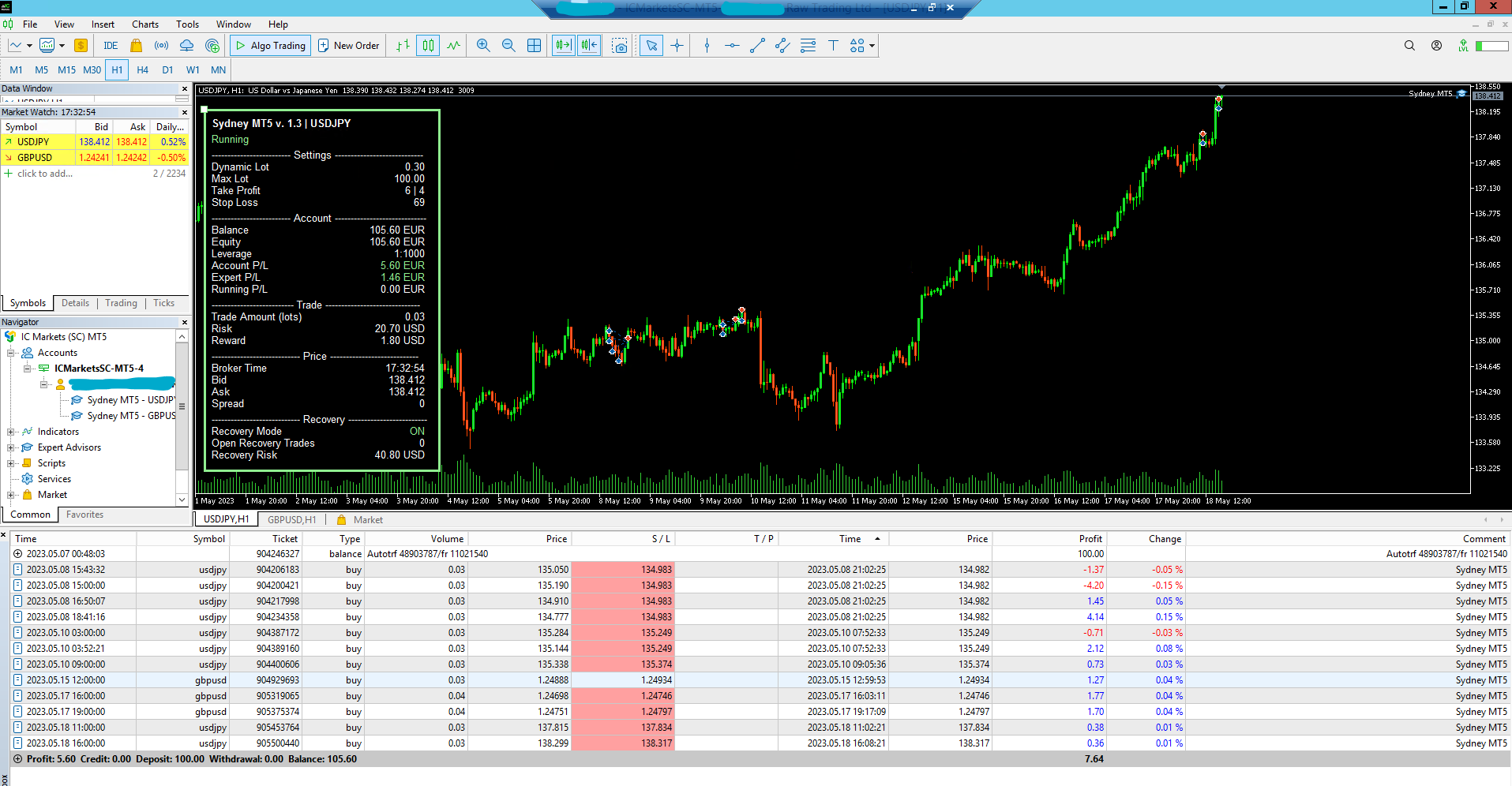Viewport: 1512px width, 786px height.
Task: Select GBPUSD row in Market Watch
Action: pos(95,158)
